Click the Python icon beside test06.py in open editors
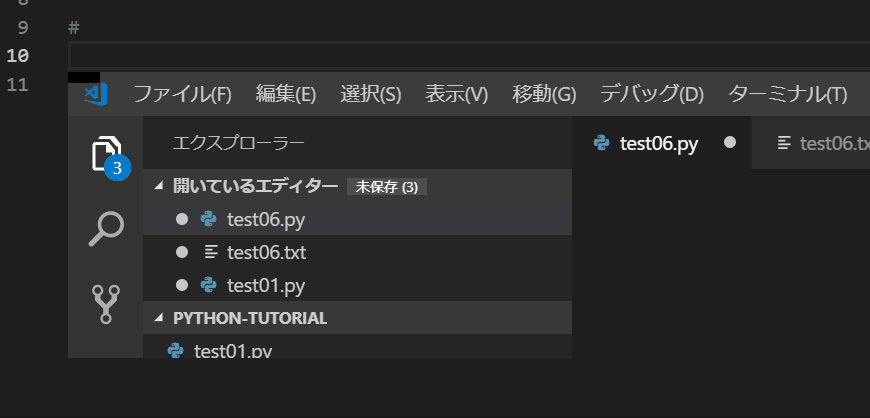 click(x=208, y=220)
